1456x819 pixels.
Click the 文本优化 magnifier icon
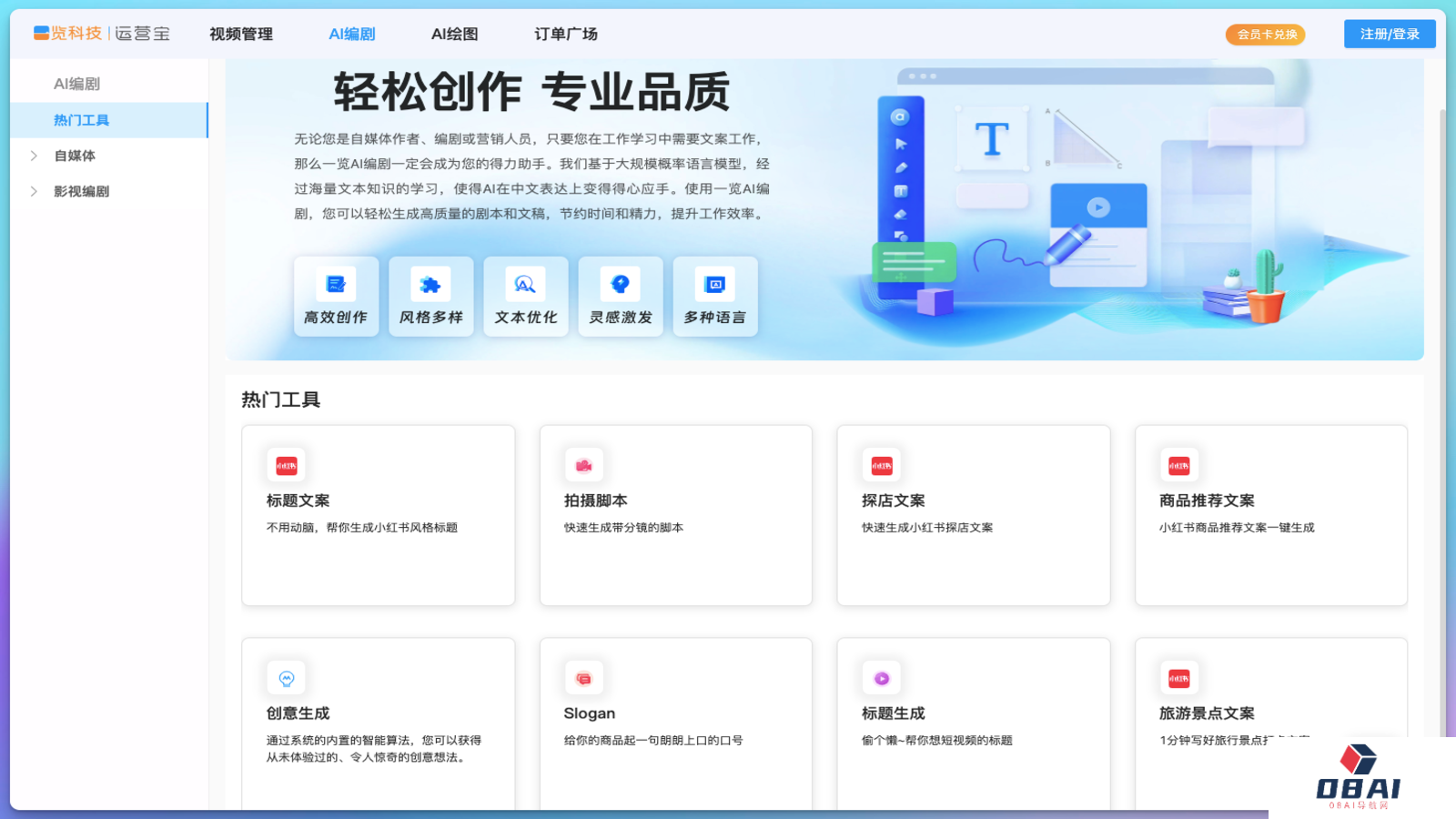point(524,283)
